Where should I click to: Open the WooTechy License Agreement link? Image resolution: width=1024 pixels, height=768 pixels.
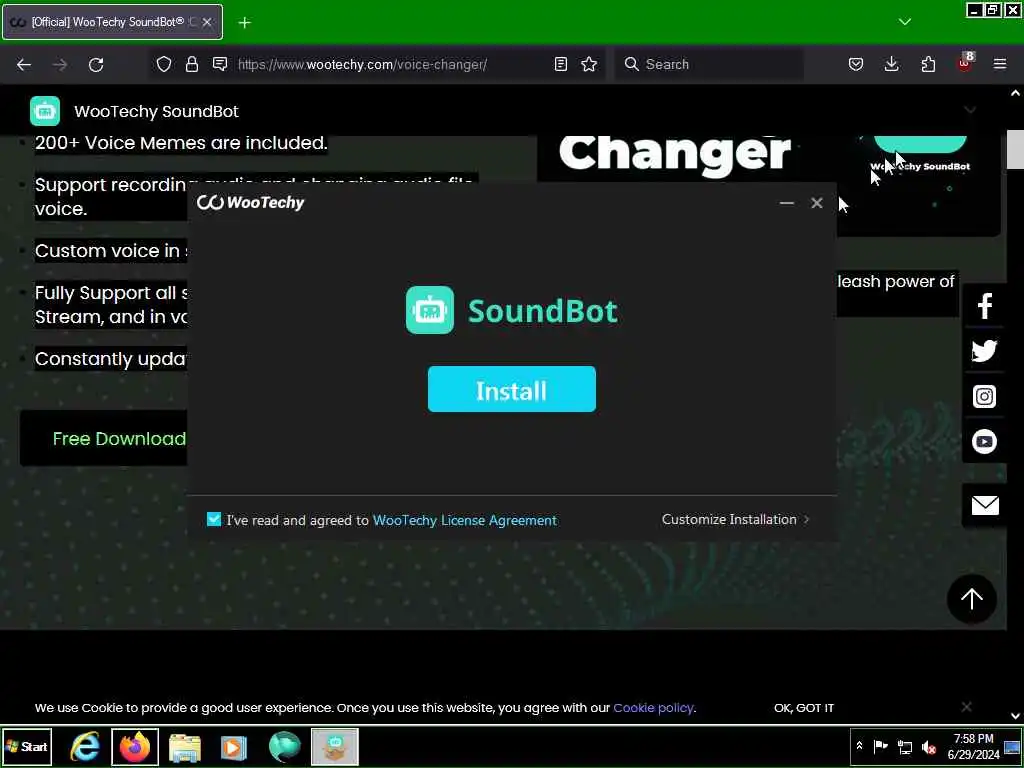(464, 520)
